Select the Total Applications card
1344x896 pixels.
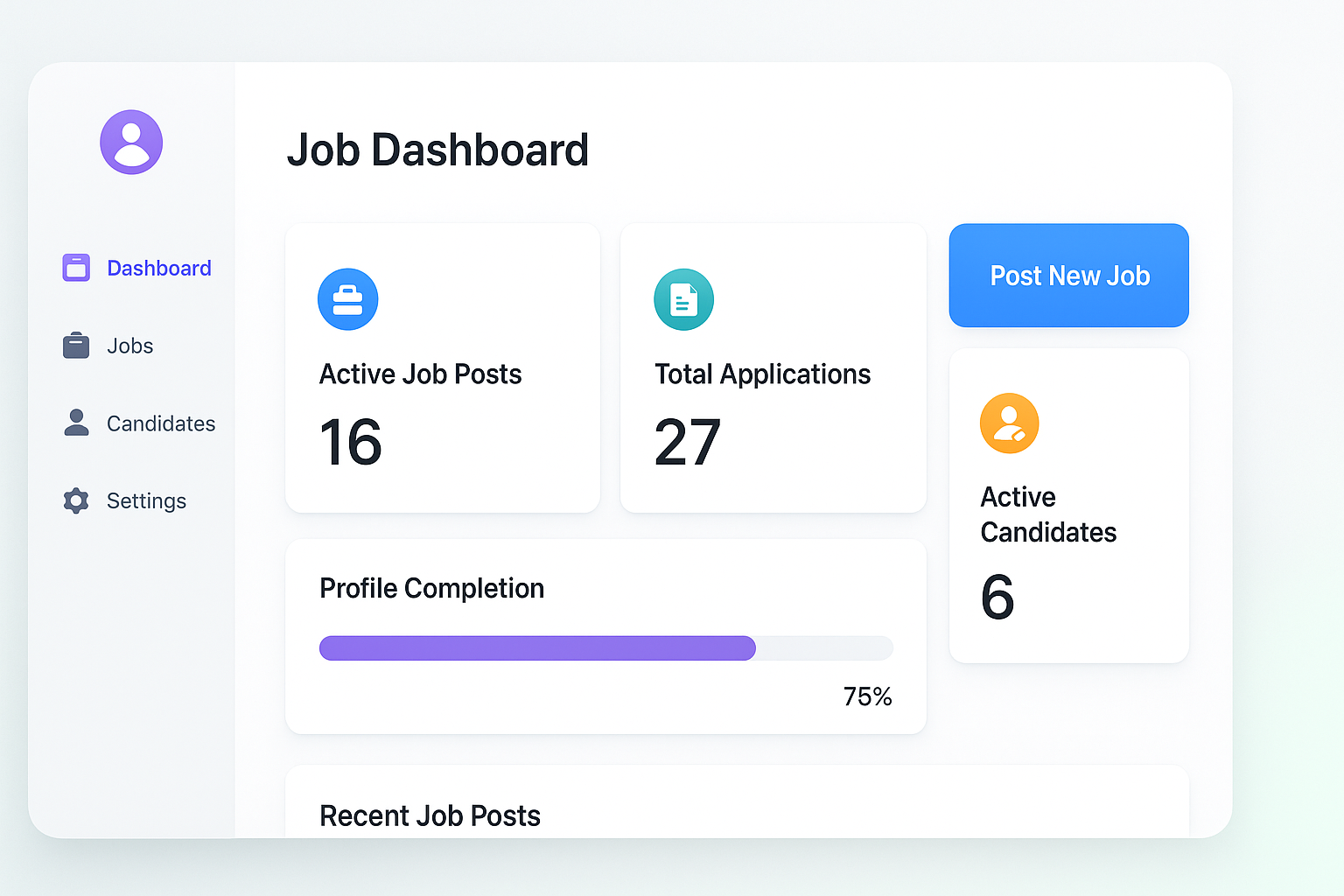point(773,367)
